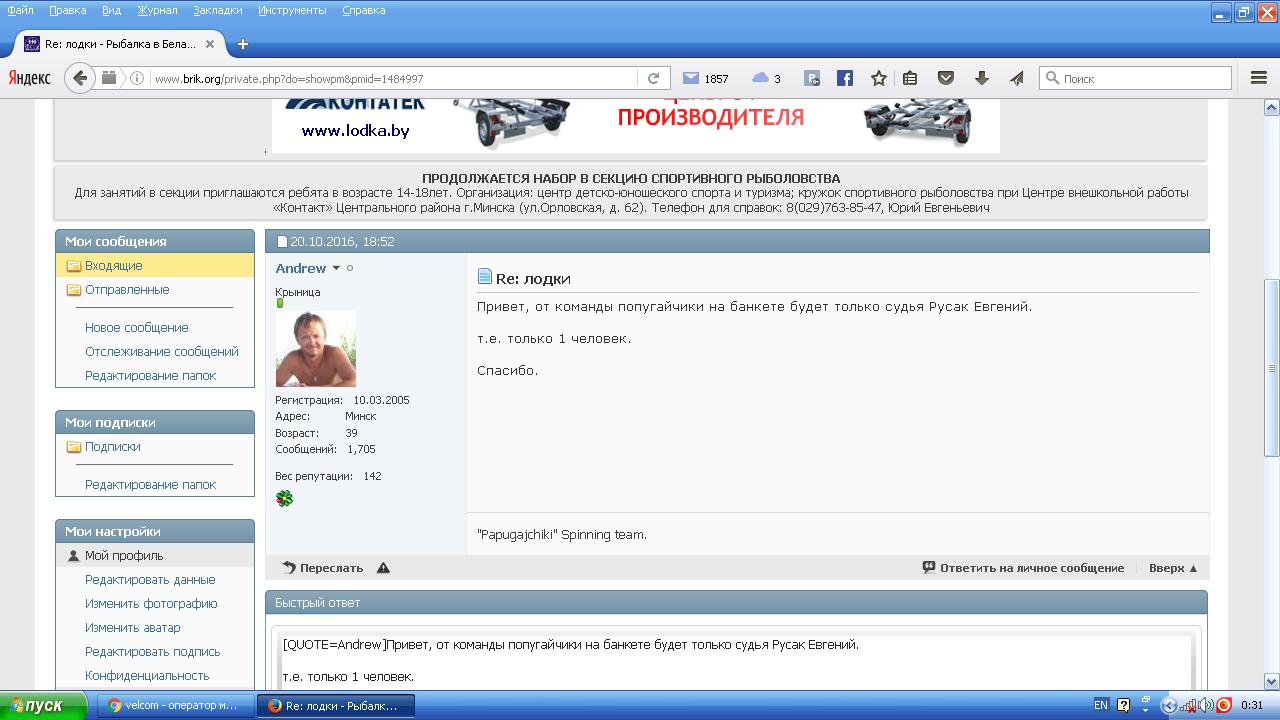Viewport: 1280px width, 720px height.
Task: Reload the page with the refresh icon
Action: click(x=653, y=78)
